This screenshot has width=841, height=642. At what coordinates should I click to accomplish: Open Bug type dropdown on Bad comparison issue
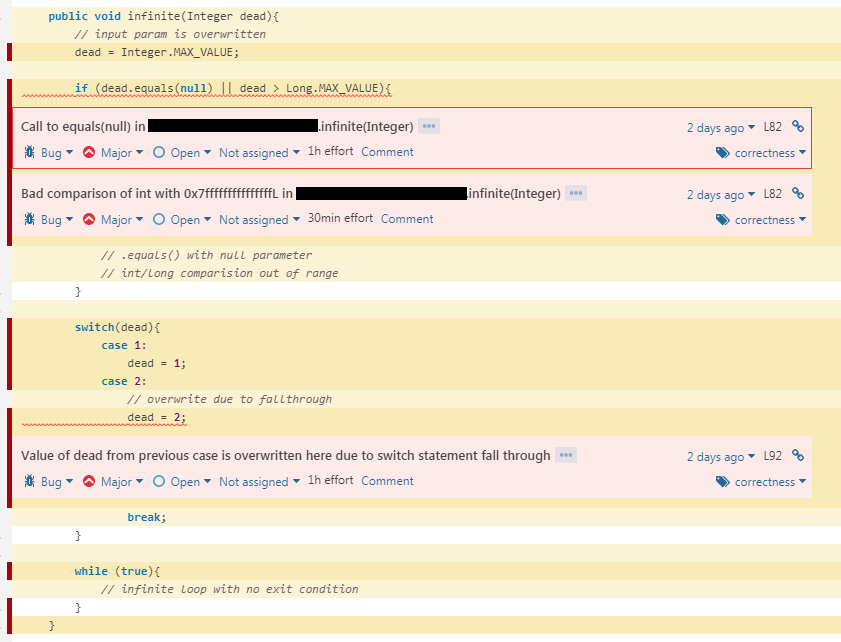(56, 220)
